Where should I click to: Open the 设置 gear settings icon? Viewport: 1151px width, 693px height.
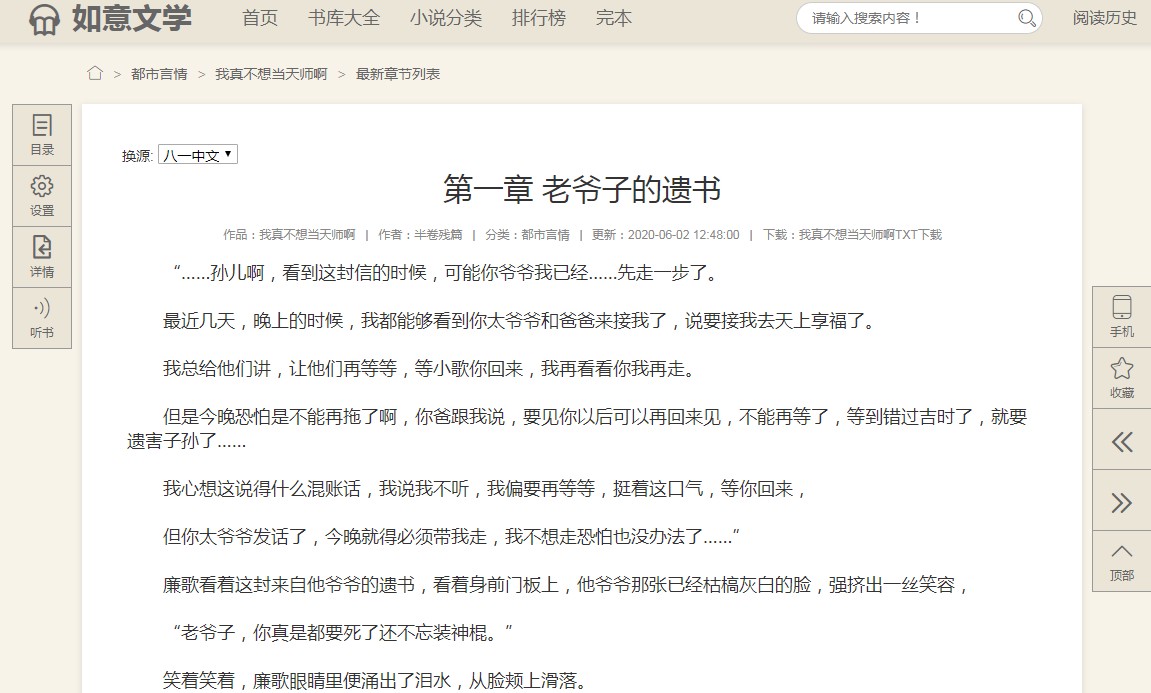click(x=42, y=196)
